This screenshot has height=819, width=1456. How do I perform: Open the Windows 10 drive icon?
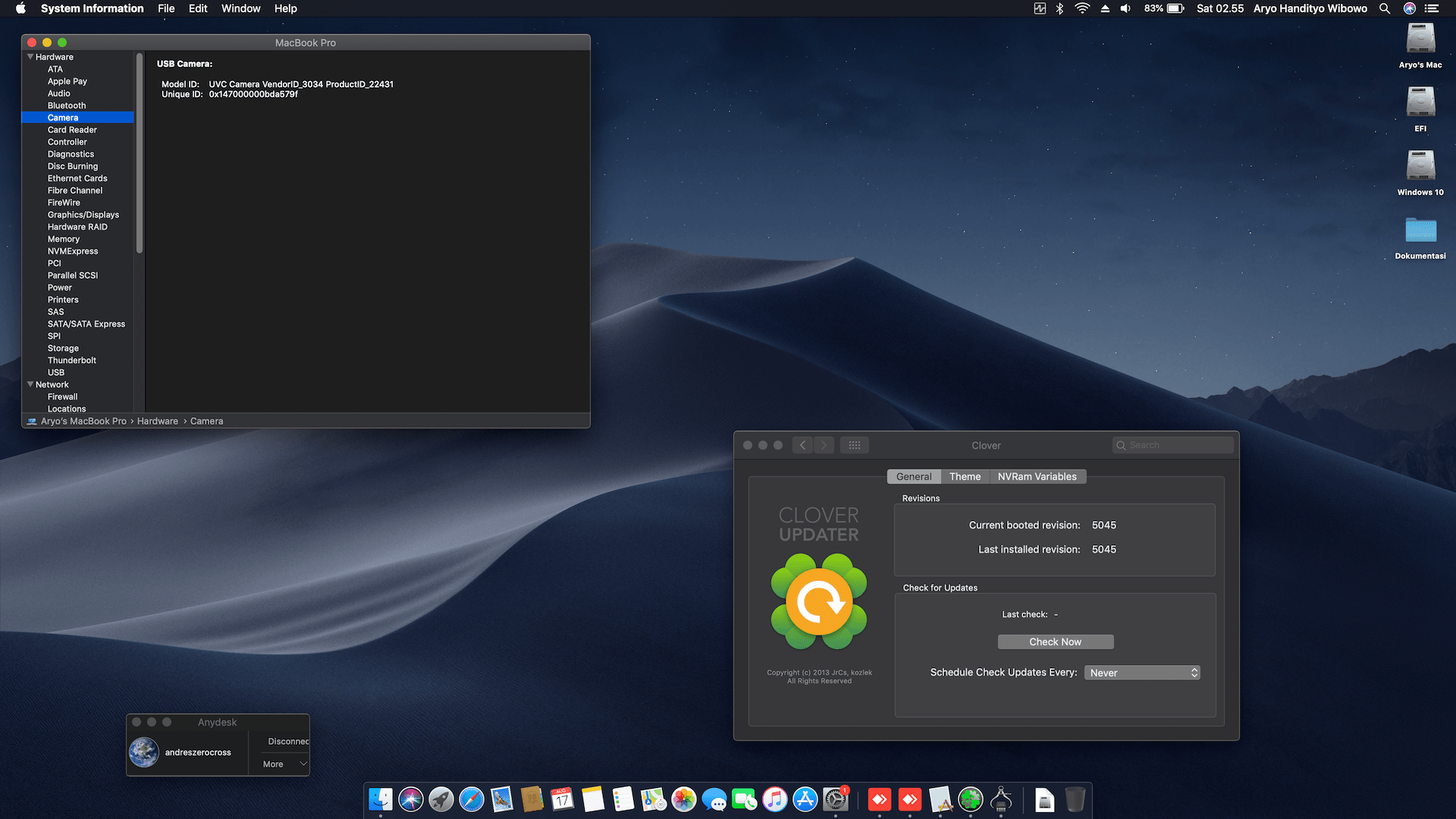point(1420,166)
